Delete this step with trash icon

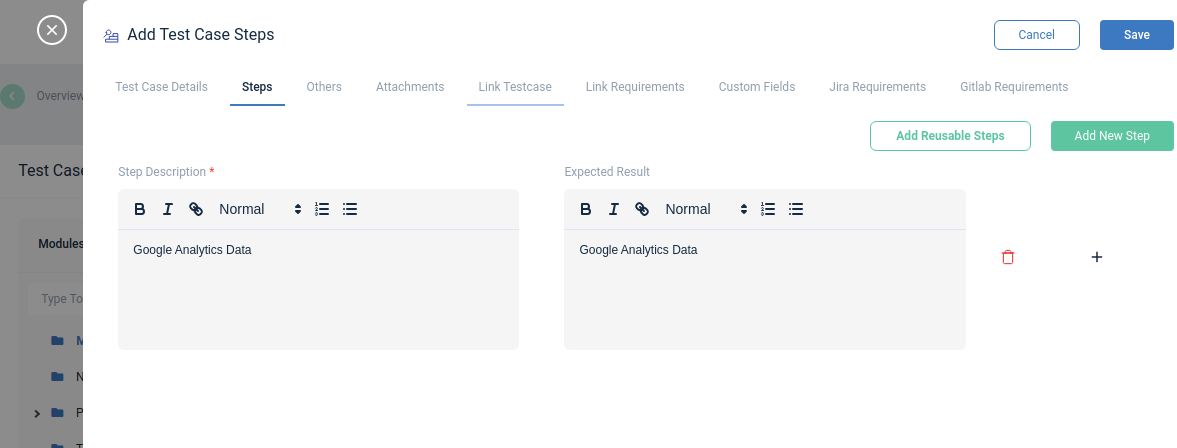tap(1008, 257)
